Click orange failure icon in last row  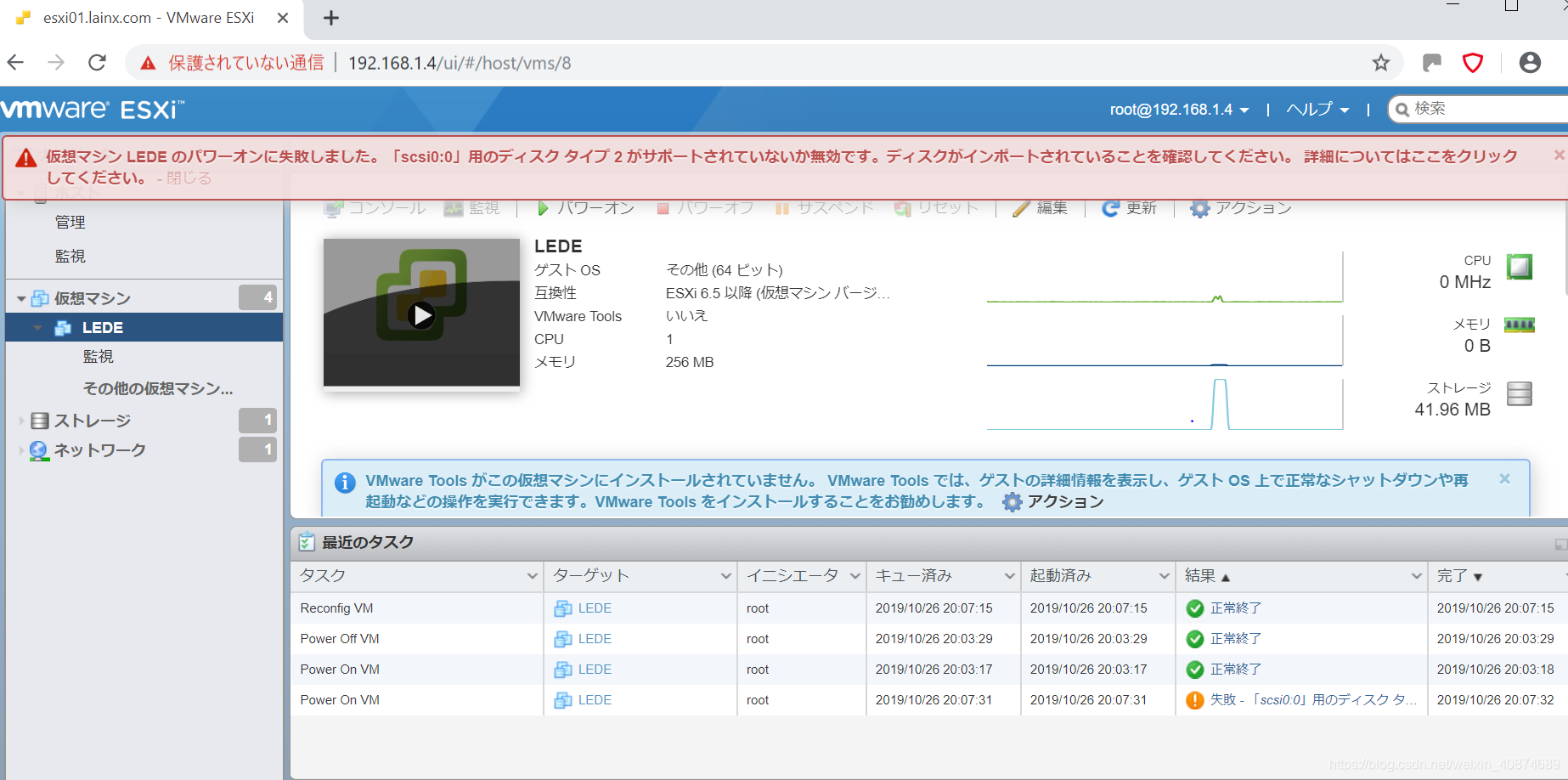point(1194,700)
